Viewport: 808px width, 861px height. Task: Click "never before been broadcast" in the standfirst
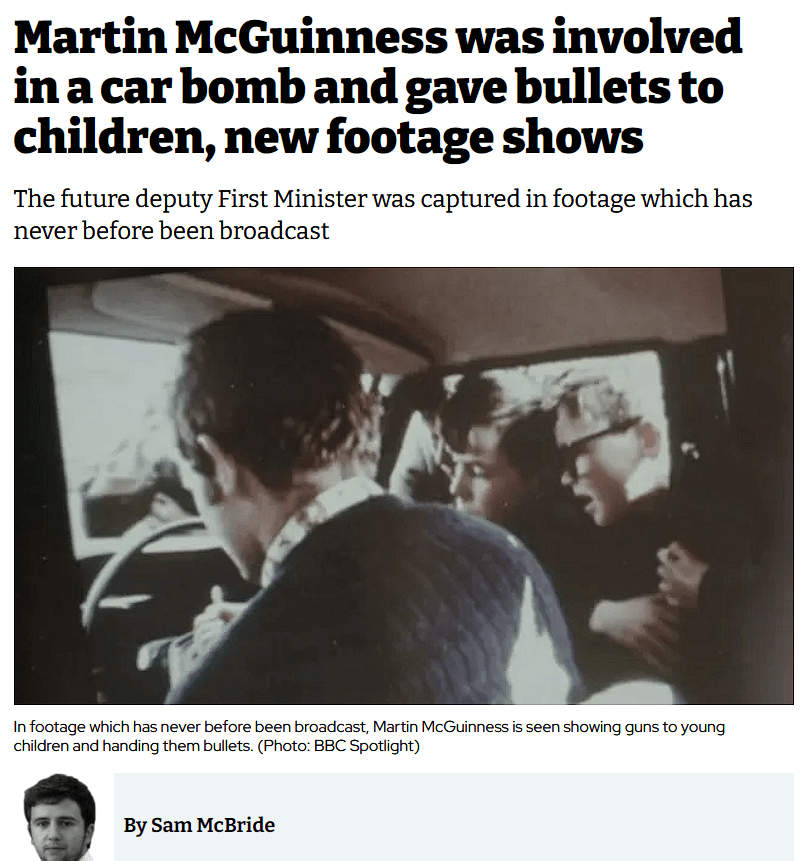click(x=171, y=231)
